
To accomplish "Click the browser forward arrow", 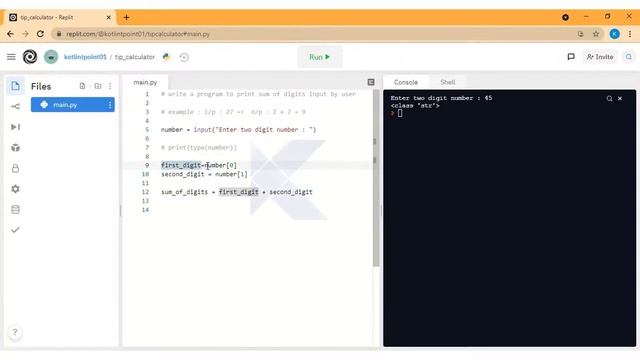I will (x=25, y=34).
